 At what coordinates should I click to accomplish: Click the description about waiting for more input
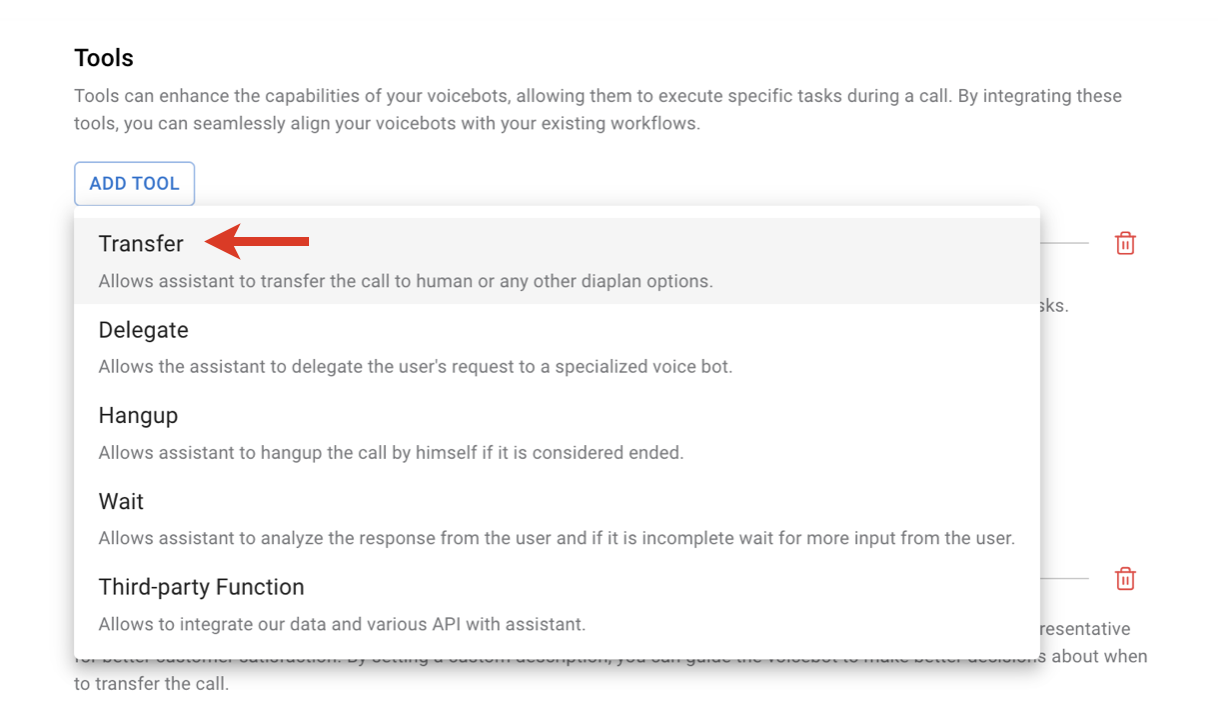[556, 539]
